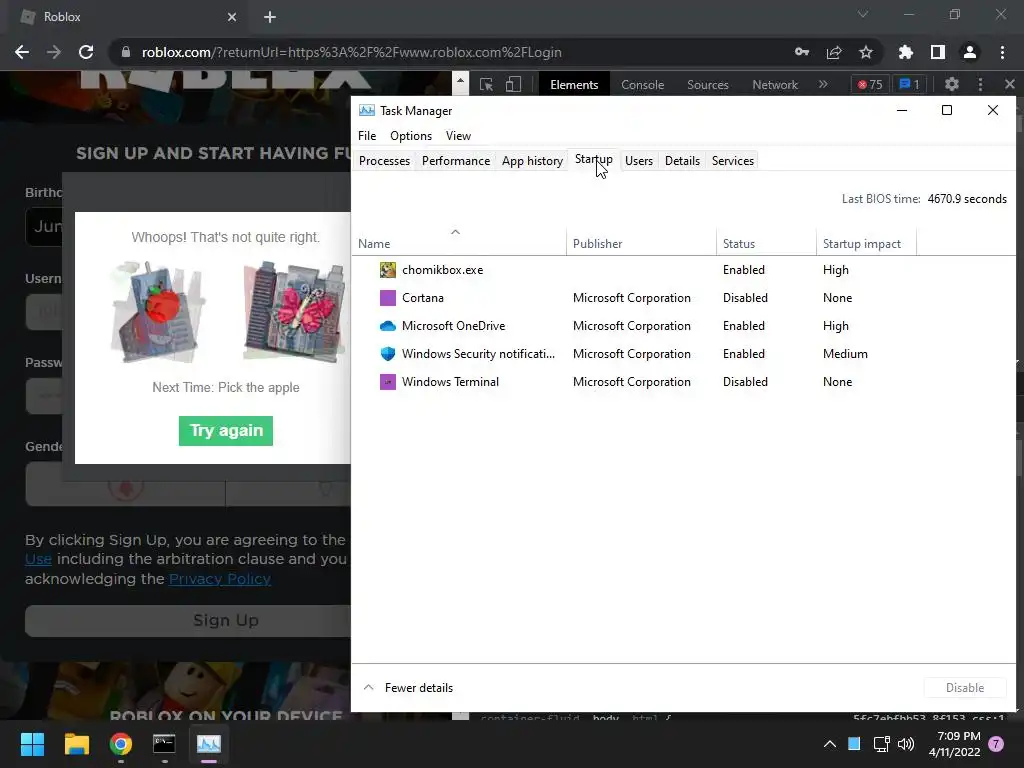Open Task Manager File menu
The image size is (1024, 768).
367,136
